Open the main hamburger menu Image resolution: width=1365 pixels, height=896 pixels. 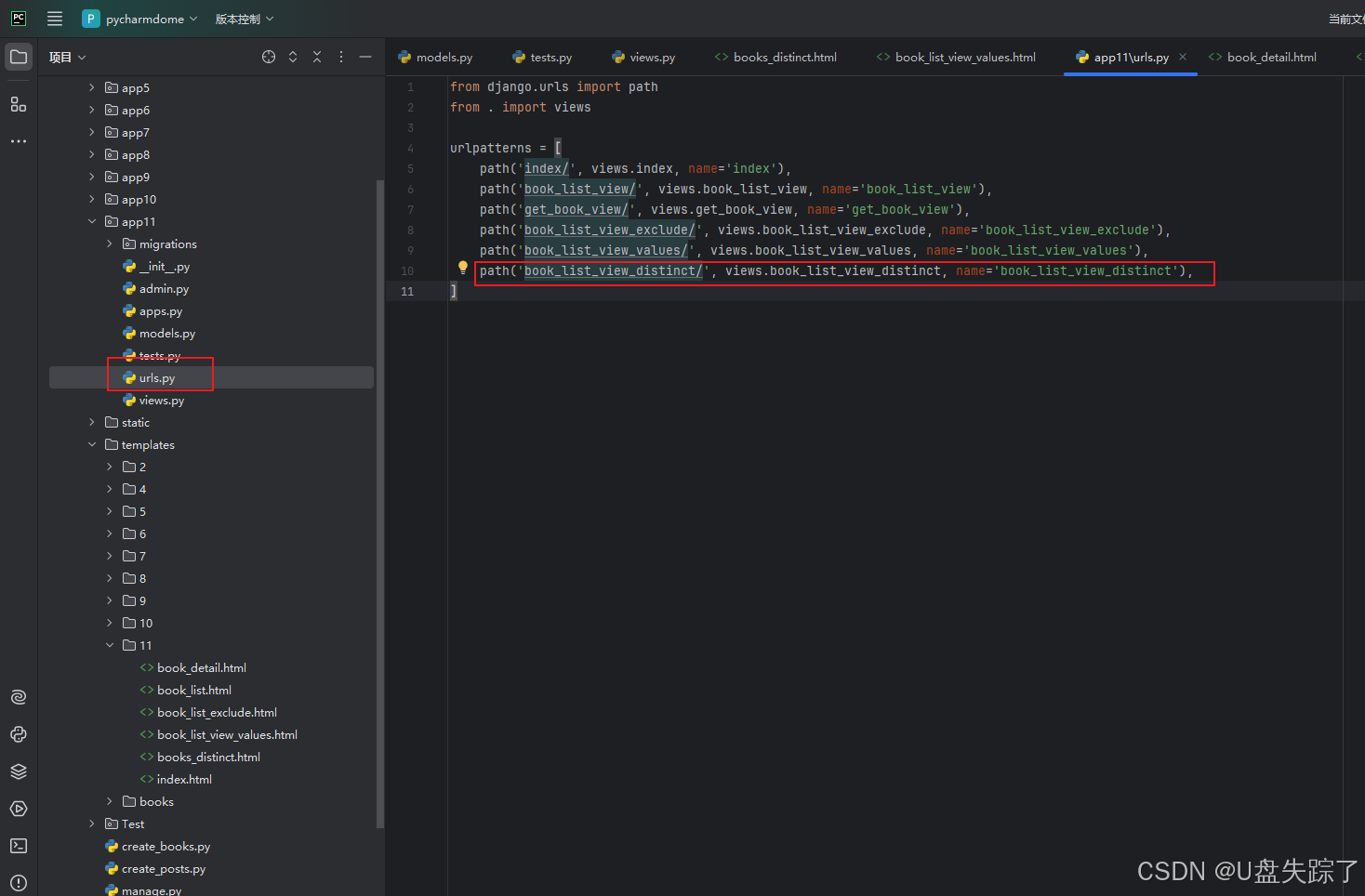click(55, 19)
